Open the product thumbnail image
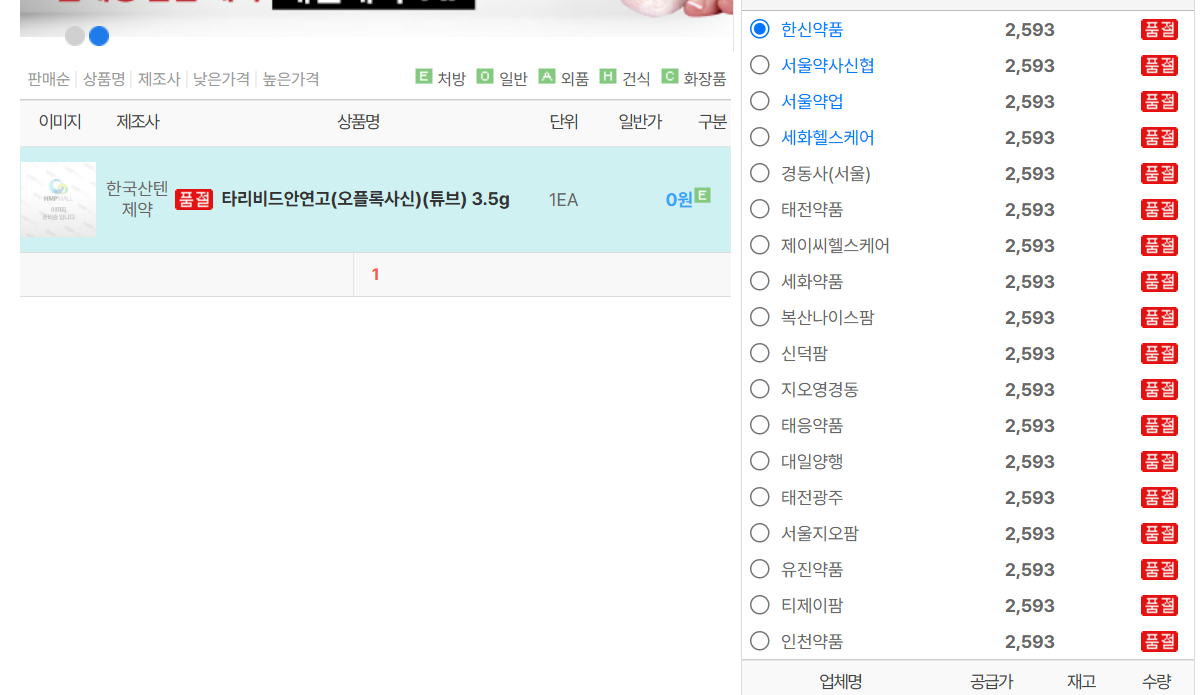The width and height of the screenshot is (1201, 695). (58, 199)
